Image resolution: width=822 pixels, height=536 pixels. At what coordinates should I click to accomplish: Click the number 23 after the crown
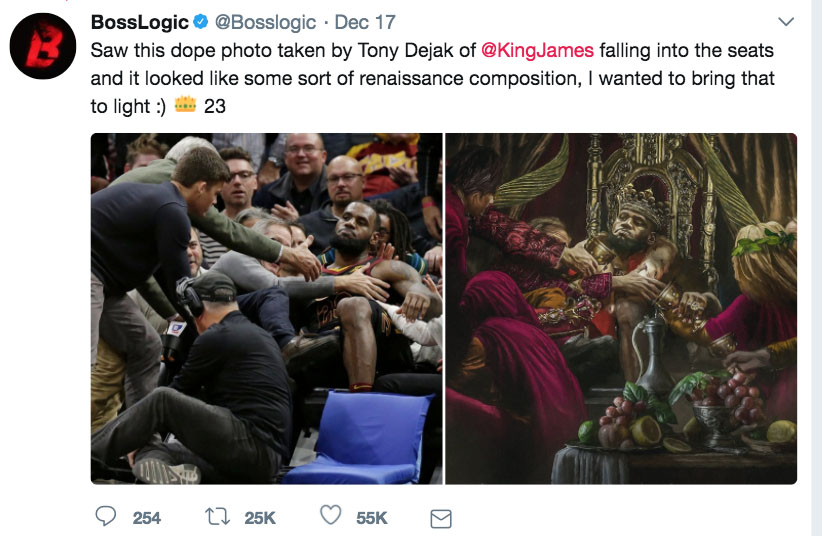coord(215,105)
